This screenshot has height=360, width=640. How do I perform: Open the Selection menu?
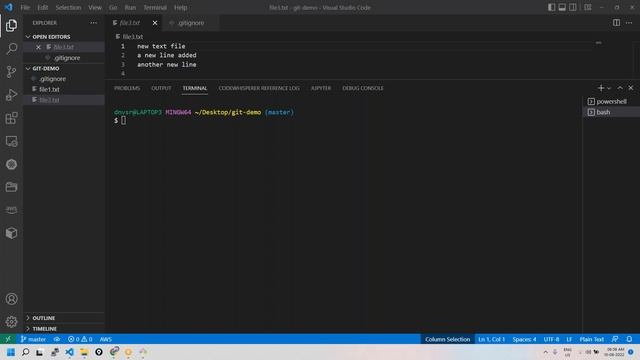(x=68, y=7)
